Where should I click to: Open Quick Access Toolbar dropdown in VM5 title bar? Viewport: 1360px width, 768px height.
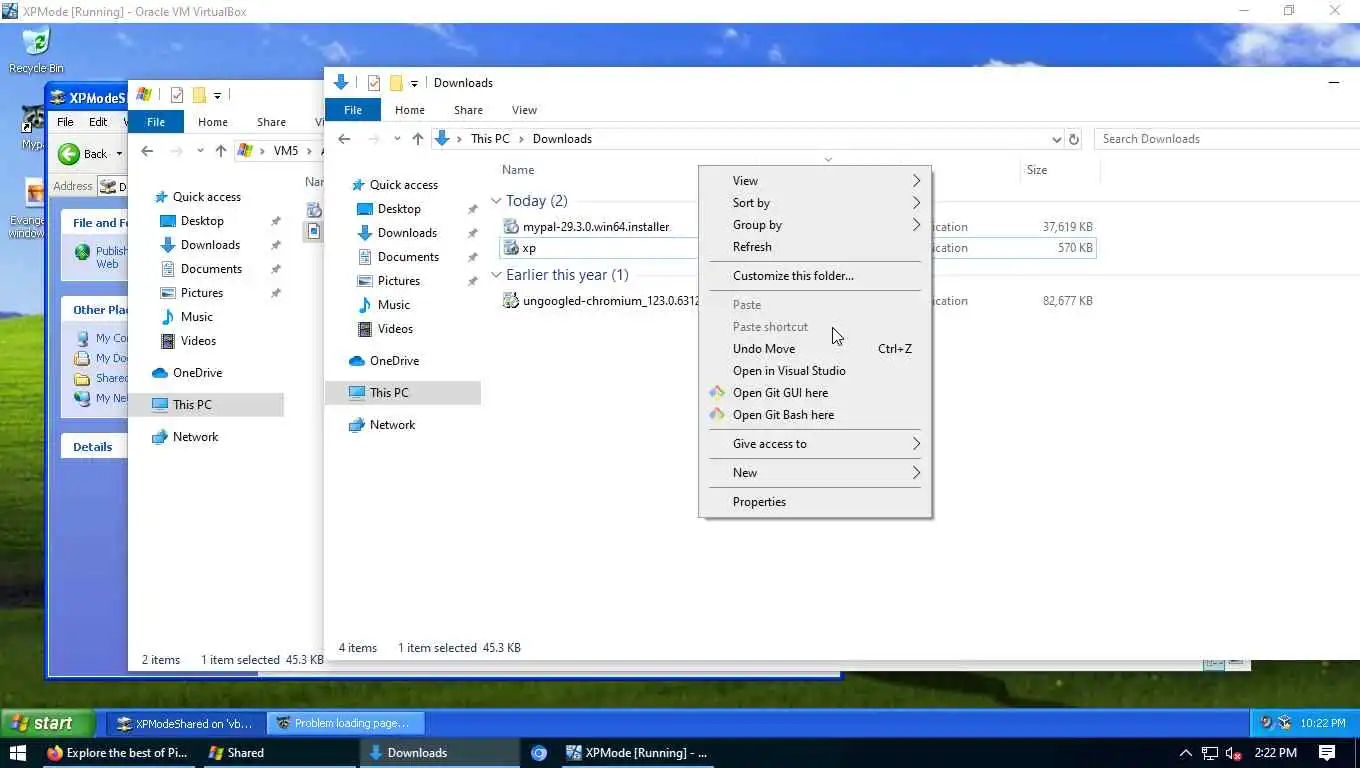tap(217, 96)
